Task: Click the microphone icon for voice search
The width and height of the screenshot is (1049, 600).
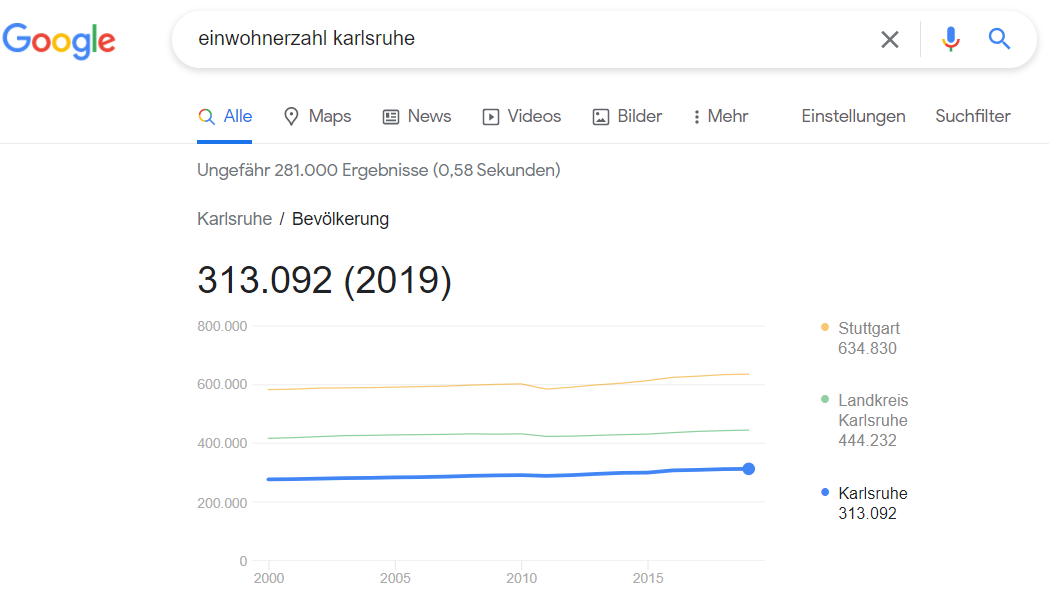Action: point(949,39)
